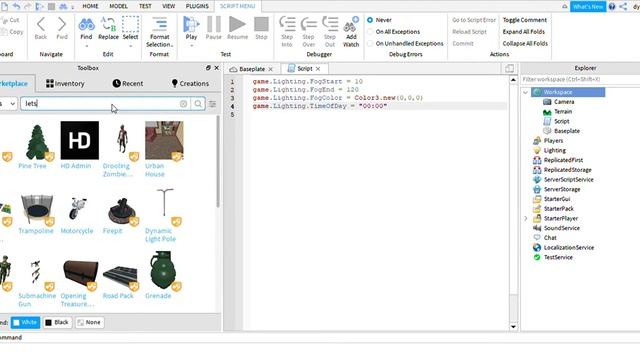Undock the Toolbox panel

click(208, 68)
